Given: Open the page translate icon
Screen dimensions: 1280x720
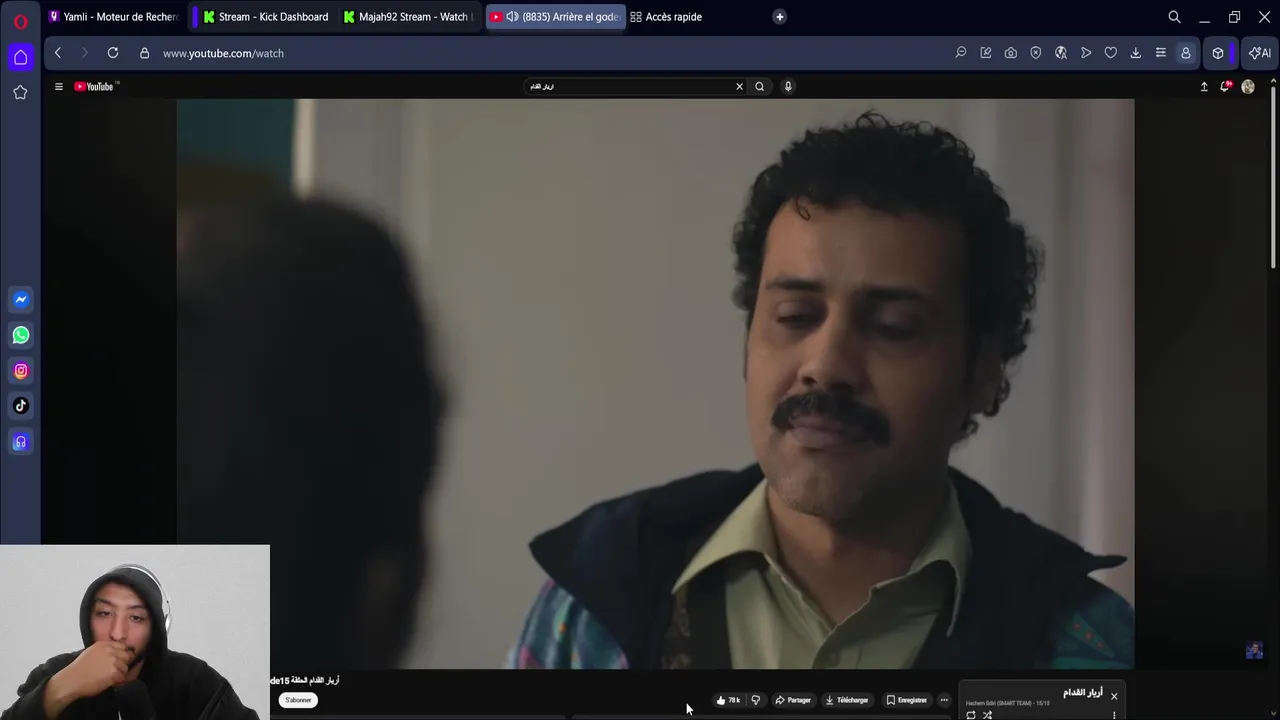Looking at the screenshot, I should point(1061,53).
